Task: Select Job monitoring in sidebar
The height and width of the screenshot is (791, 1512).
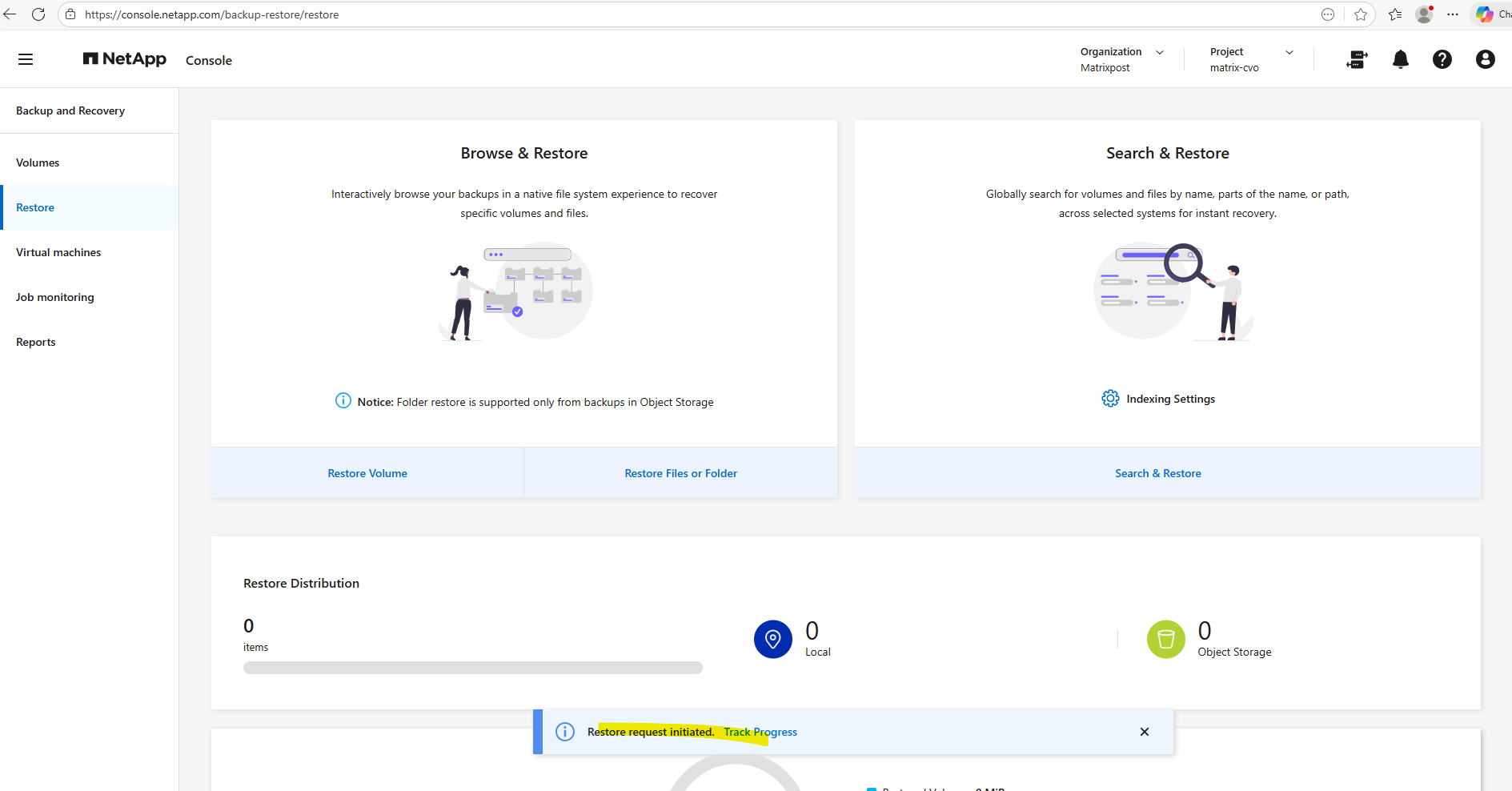Action: (x=55, y=297)
